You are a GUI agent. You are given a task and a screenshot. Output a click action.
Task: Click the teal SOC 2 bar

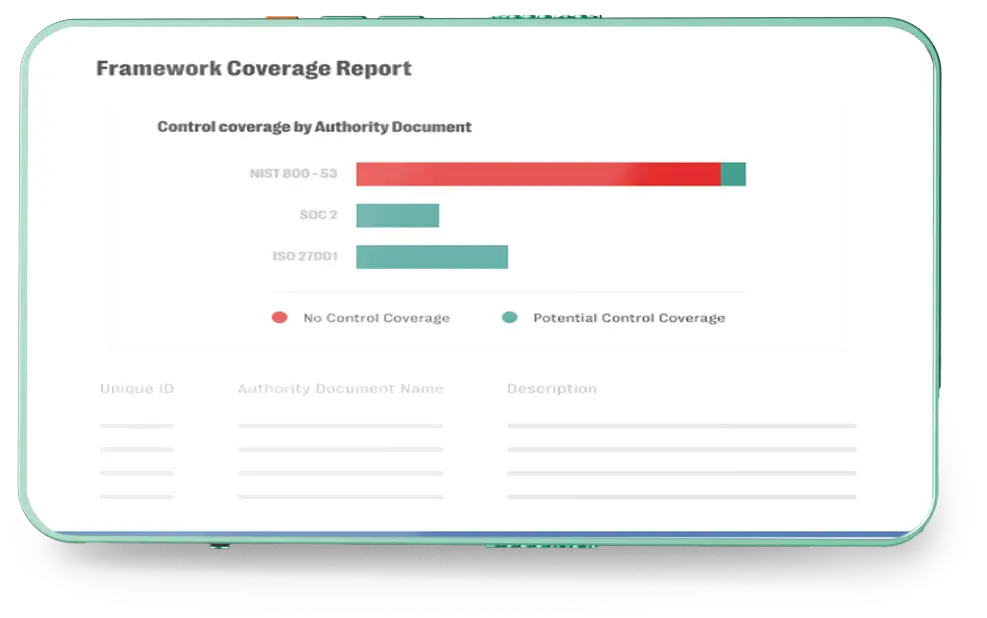398,215
